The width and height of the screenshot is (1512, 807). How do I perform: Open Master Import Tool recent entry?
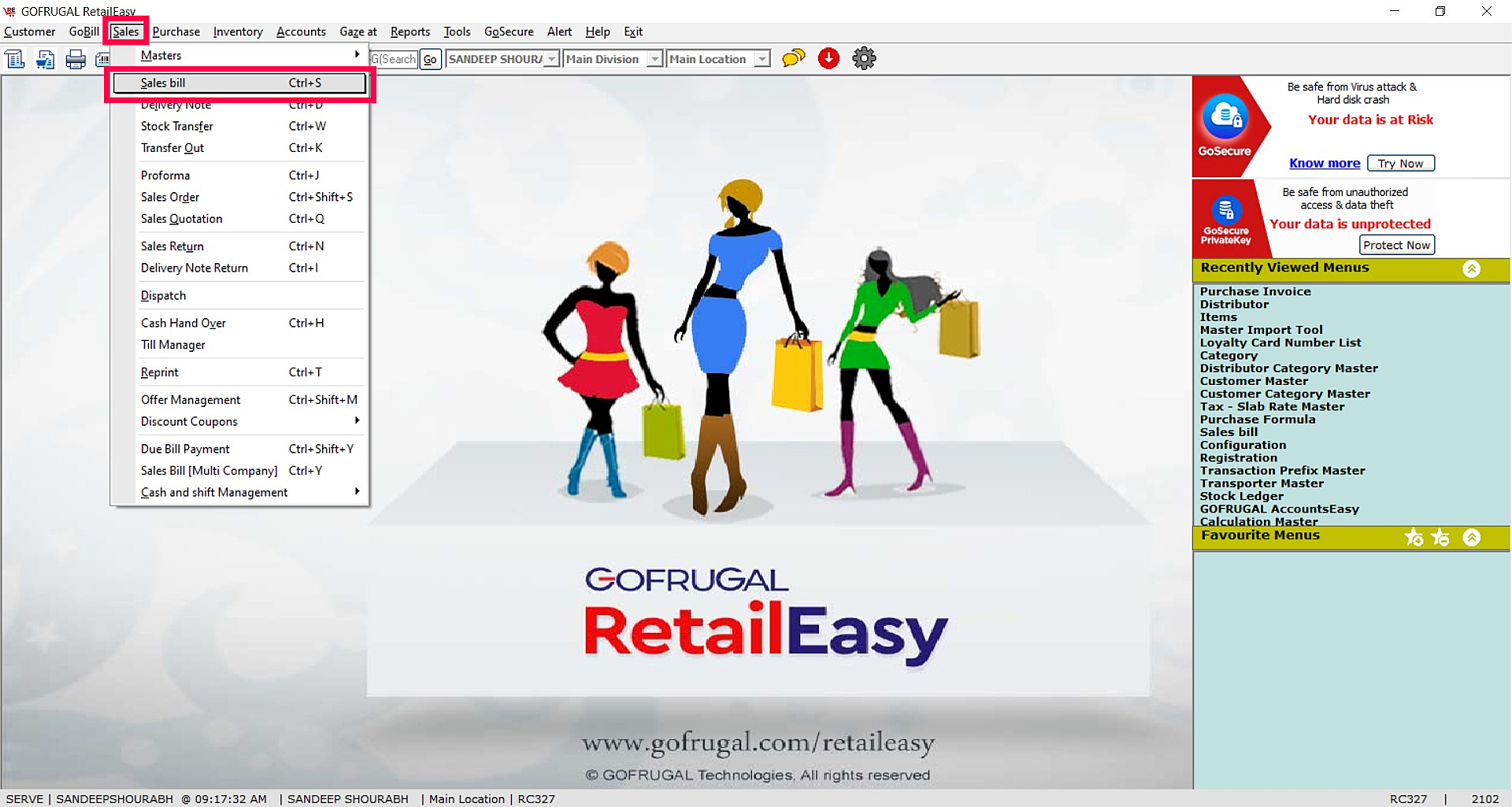coord(1261,330)
